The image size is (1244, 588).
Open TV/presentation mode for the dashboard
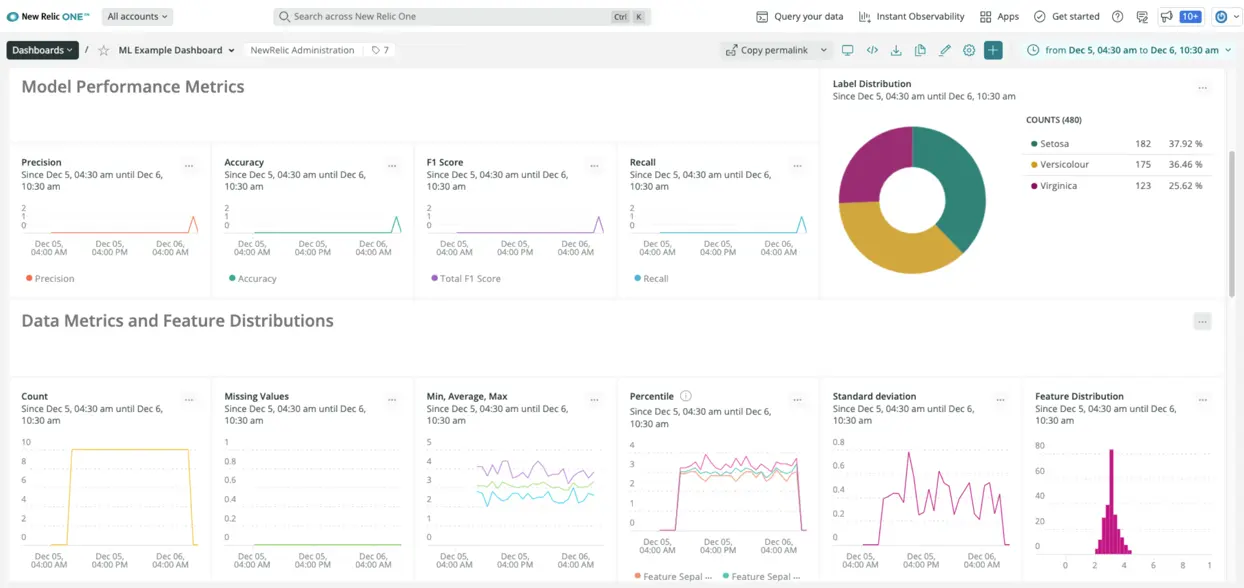(848, 49)
